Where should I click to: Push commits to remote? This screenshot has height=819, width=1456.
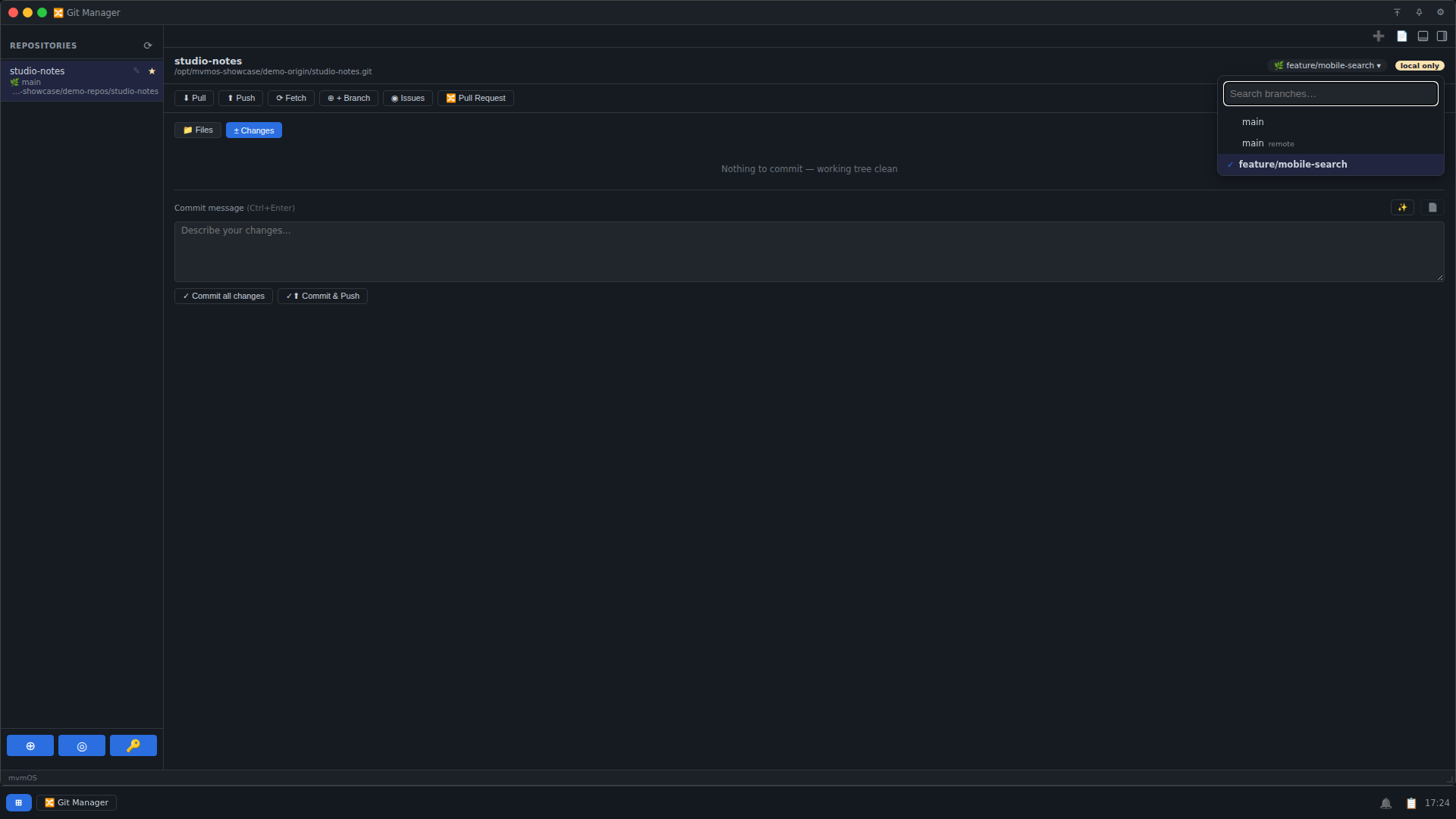(241, 98)
